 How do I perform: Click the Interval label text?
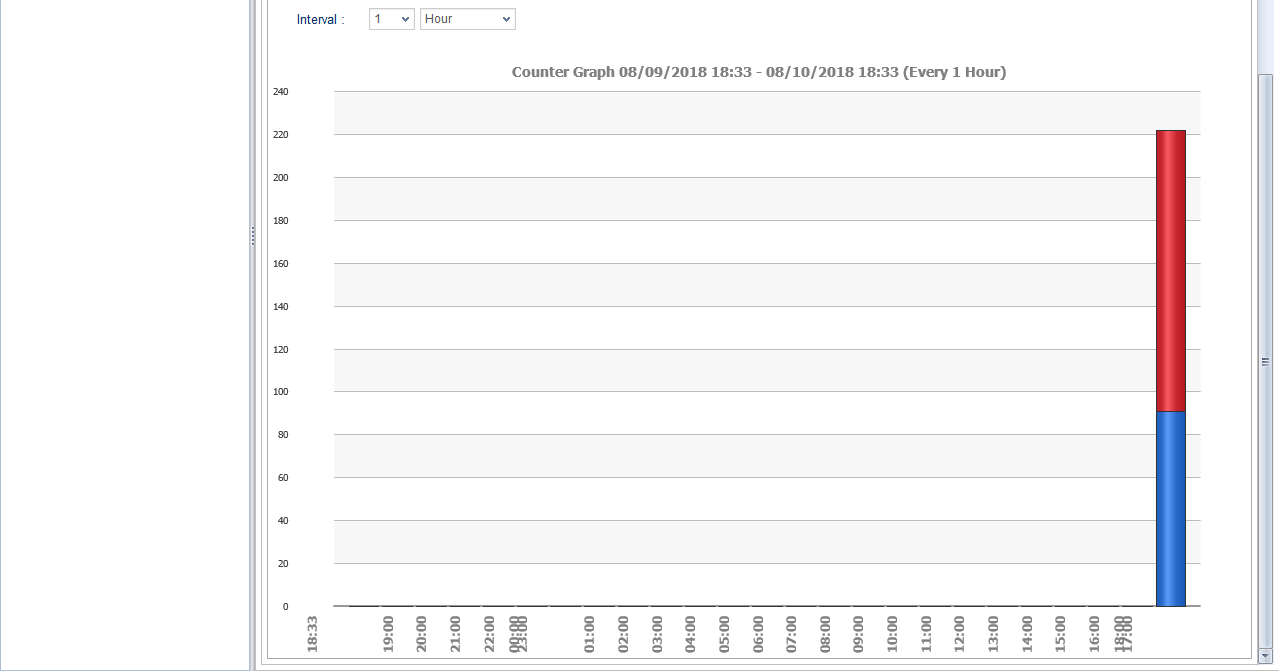coord(320,20)
